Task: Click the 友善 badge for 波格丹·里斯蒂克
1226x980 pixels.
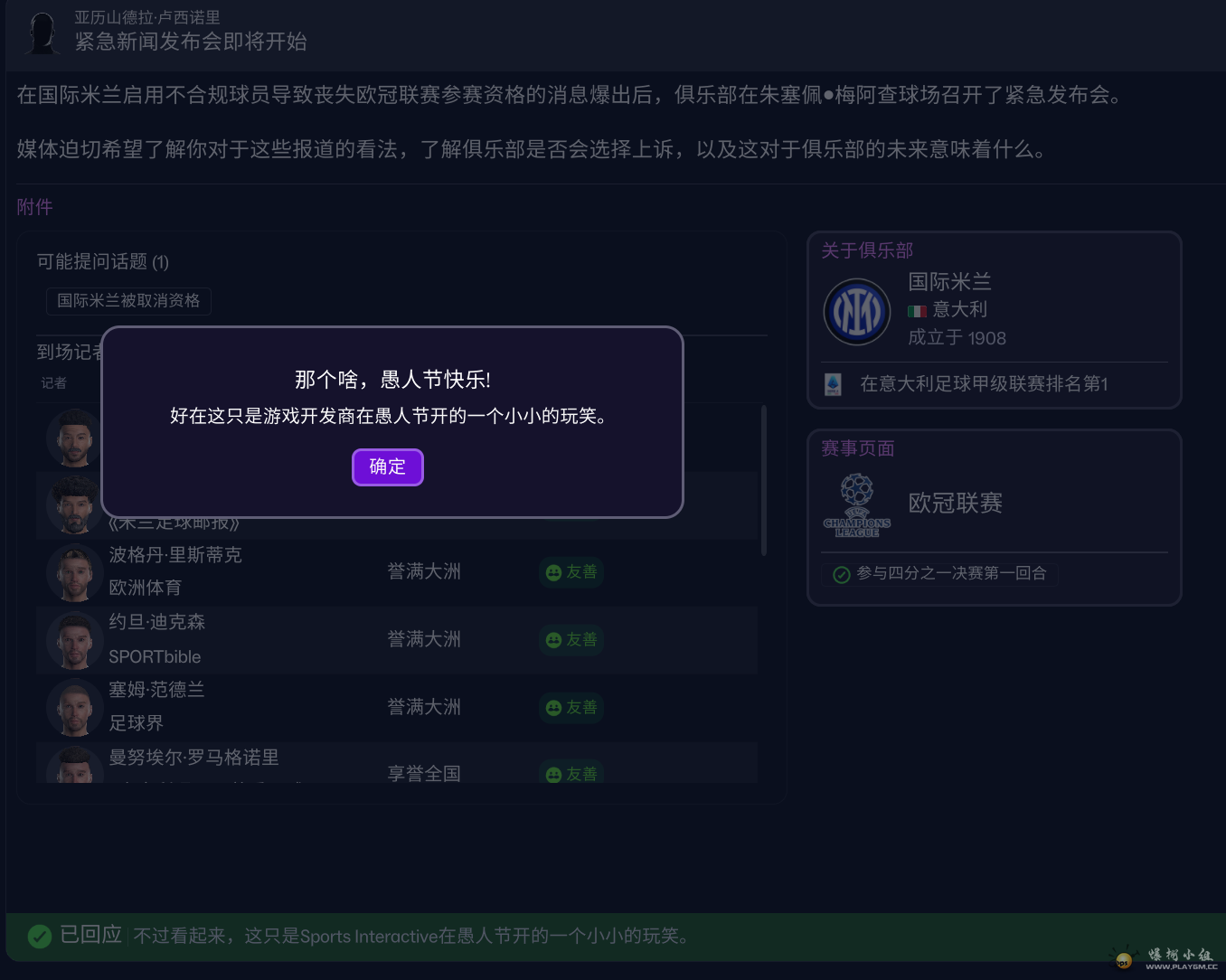Action: pos(571,572)
